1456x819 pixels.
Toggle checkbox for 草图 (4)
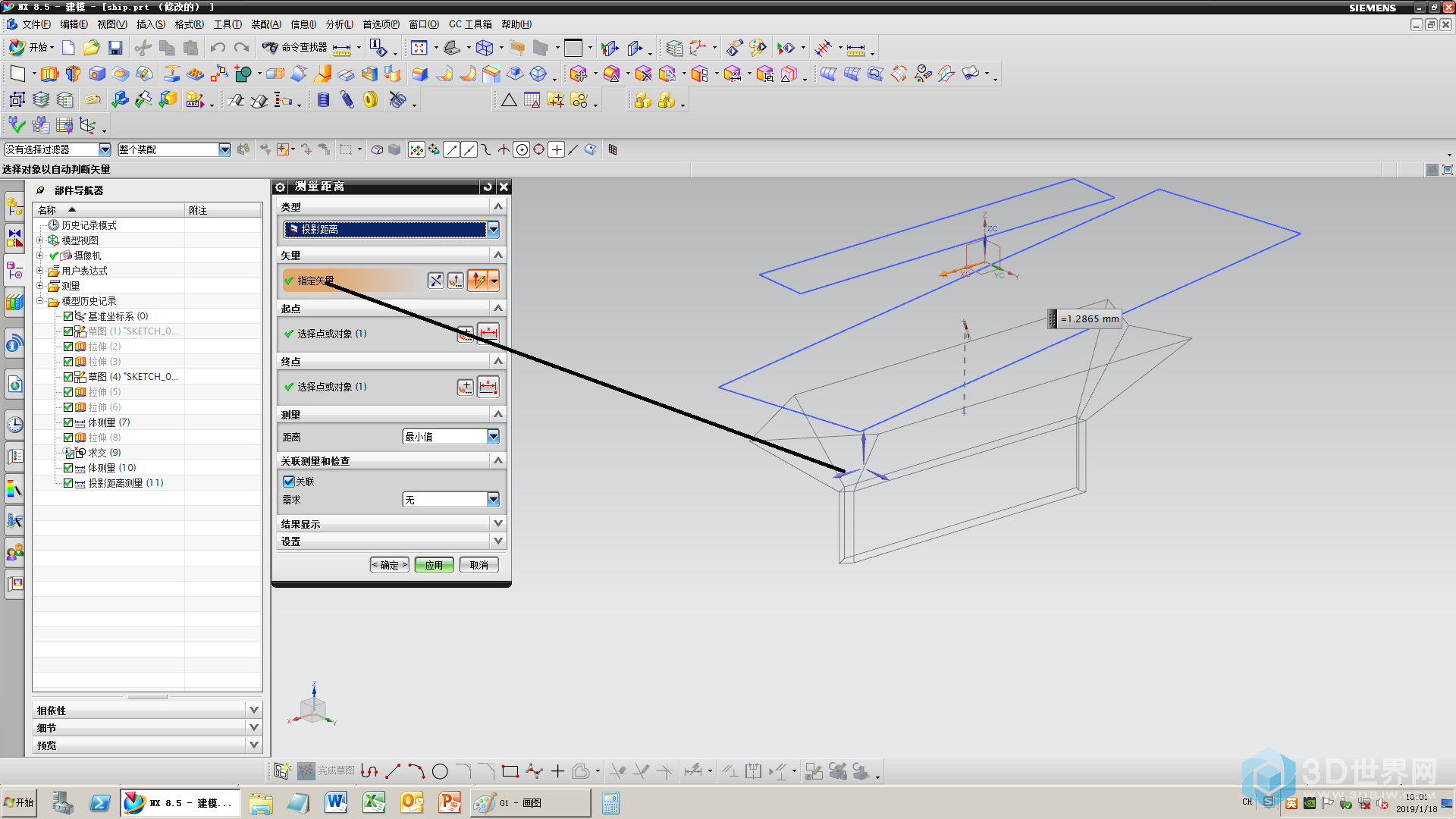[68, 377]
